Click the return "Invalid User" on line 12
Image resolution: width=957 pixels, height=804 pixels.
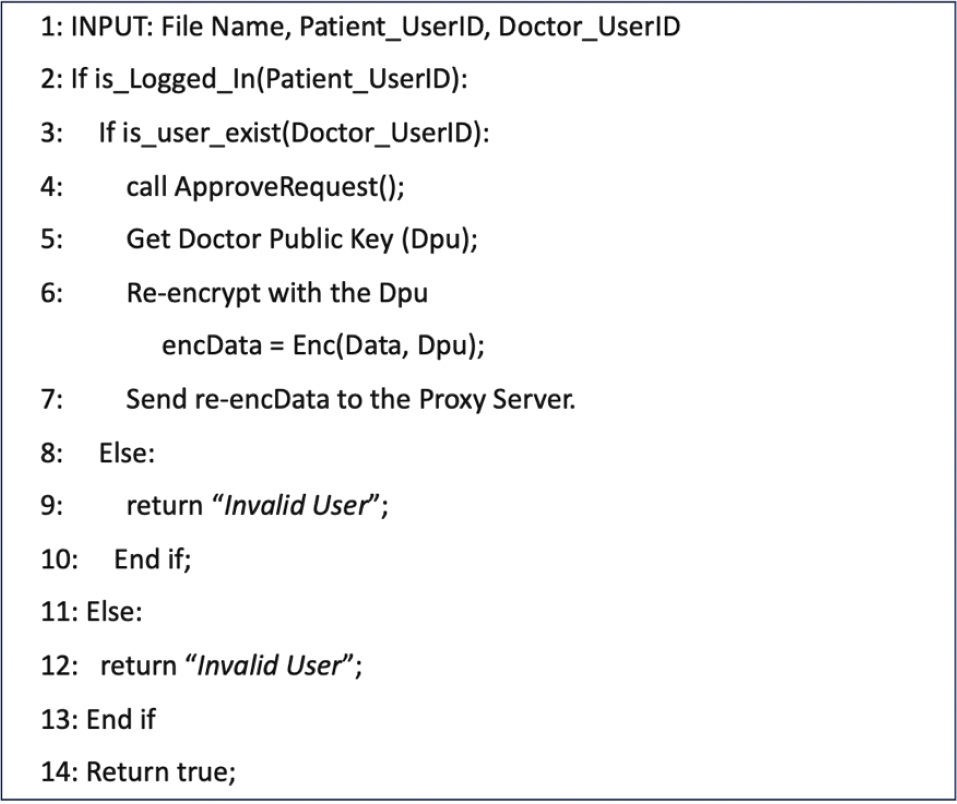pos(231,665)
